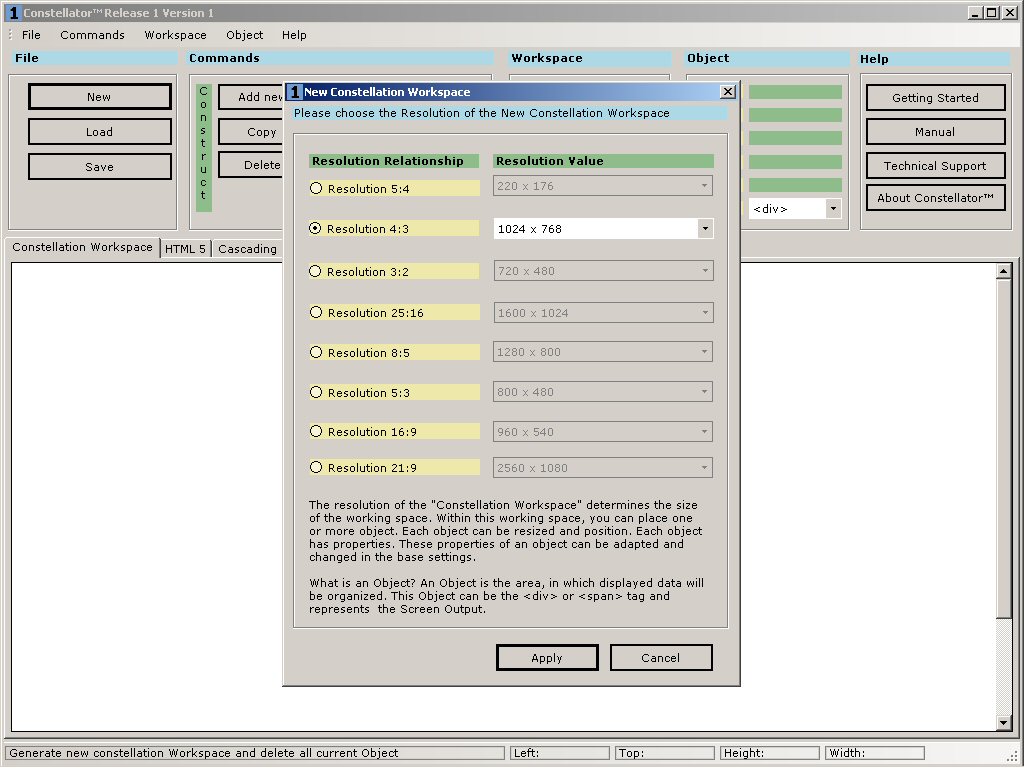Expand the <div> object type dropdown
Viewport: 1024px width, 768px height.
coord(833,209)
